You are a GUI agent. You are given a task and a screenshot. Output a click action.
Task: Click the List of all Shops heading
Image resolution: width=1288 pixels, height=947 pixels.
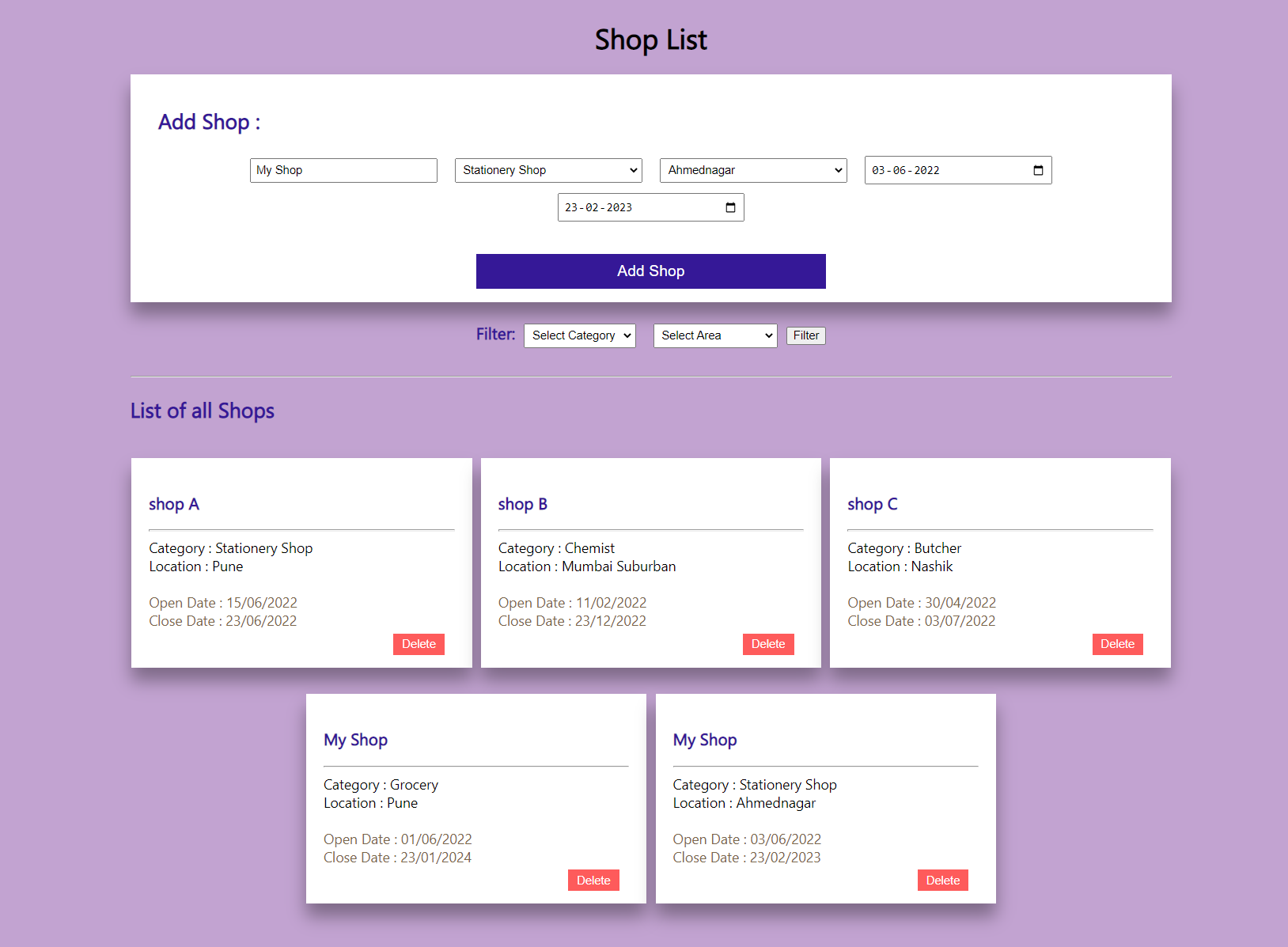203,411
